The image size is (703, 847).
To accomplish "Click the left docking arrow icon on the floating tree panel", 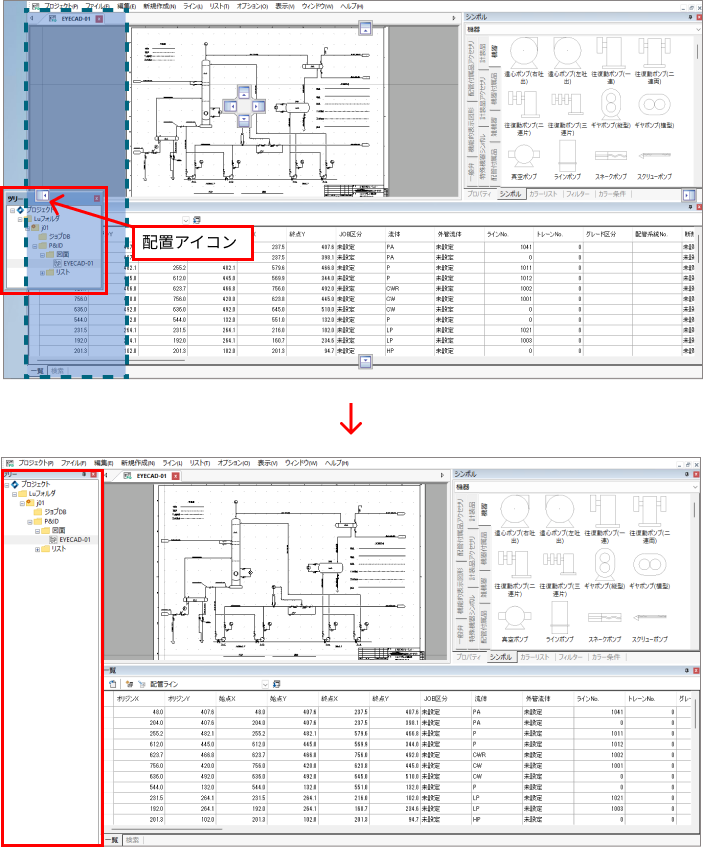I will [43, 196].
